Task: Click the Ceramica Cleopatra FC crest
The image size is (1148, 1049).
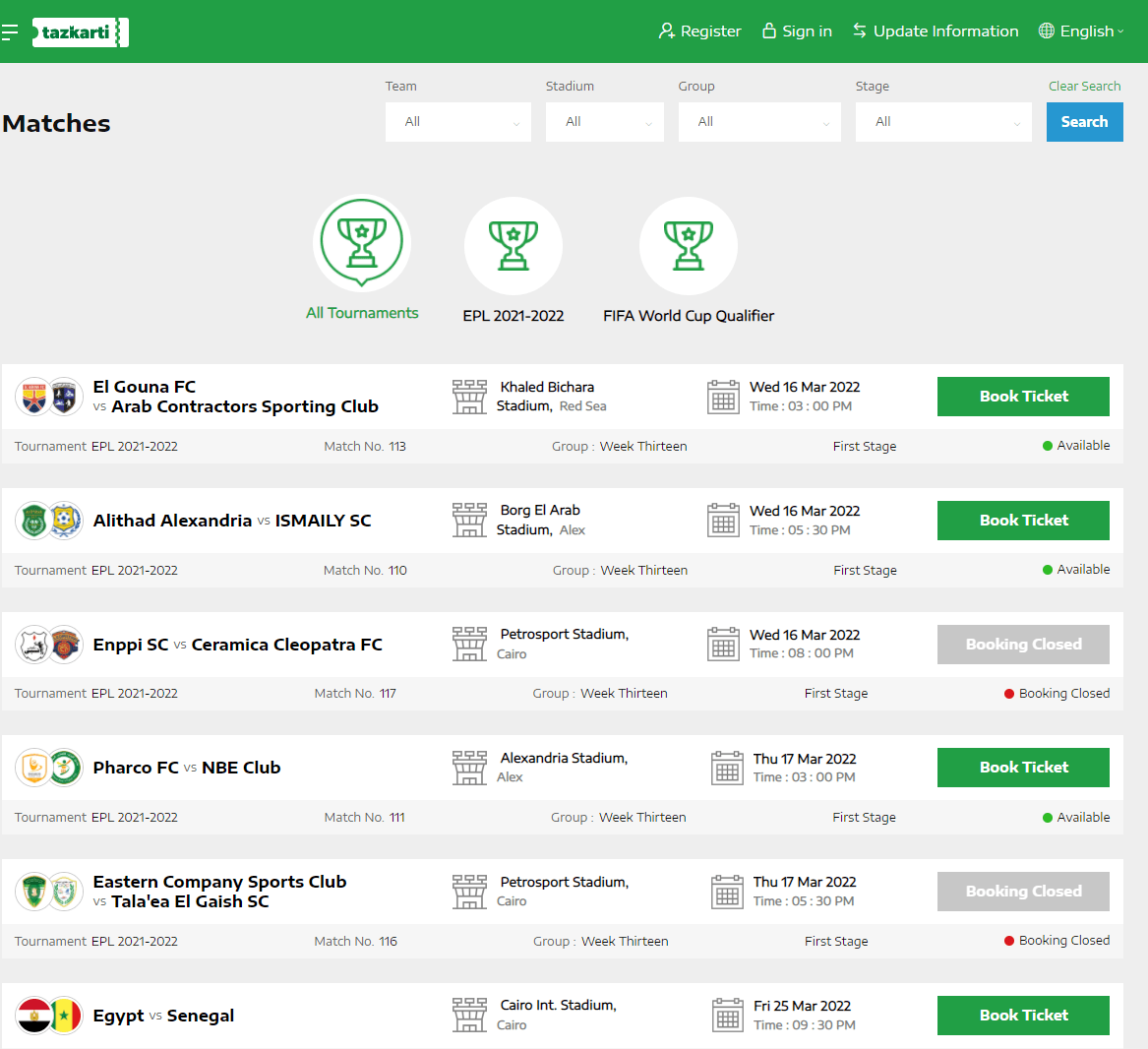Action: [x=64, y=645]
